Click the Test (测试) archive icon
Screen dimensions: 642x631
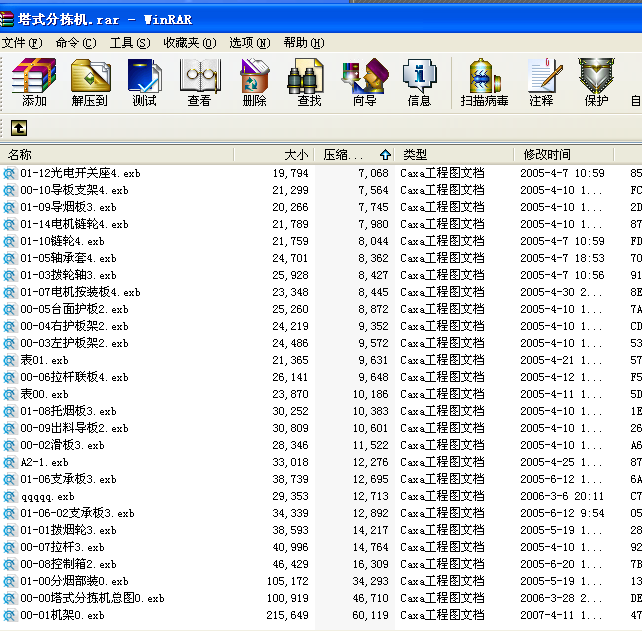145,76
